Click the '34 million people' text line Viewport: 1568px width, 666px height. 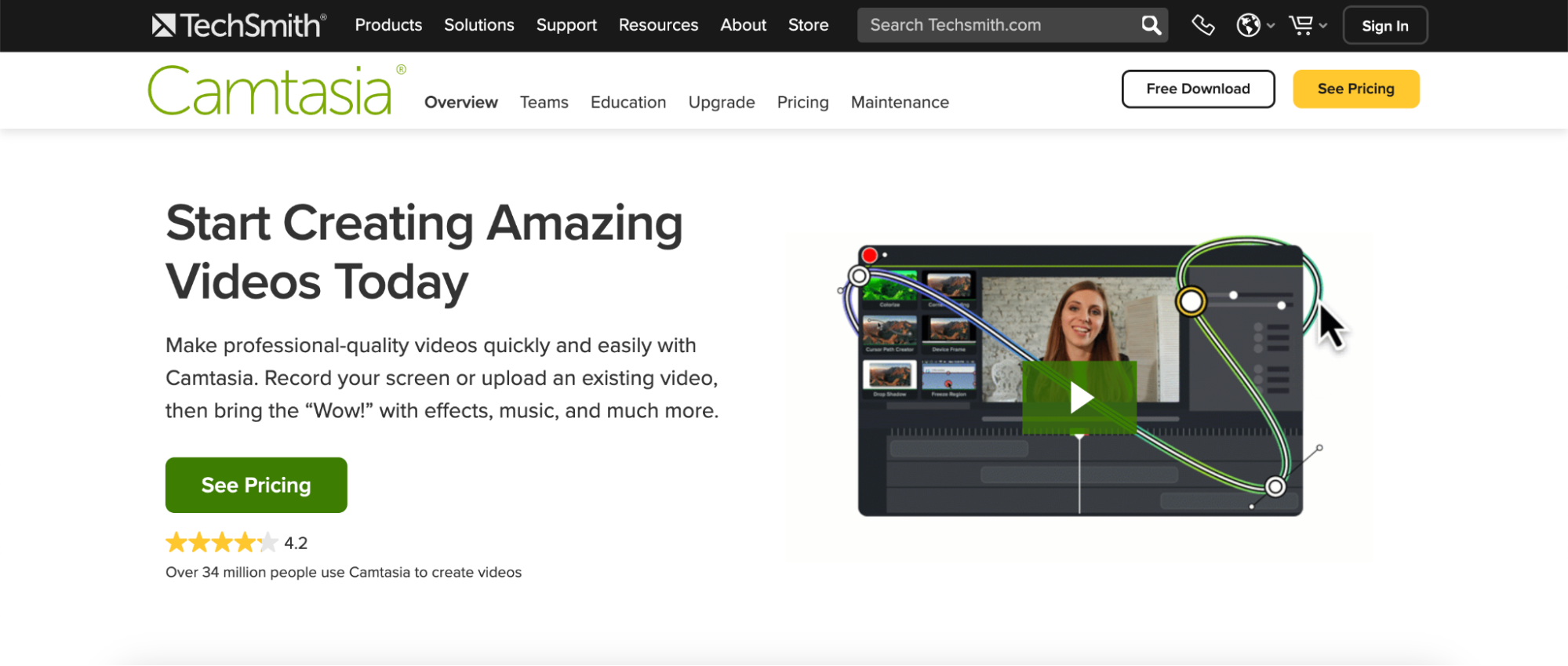pyautogui.click(x=344, y=572)
